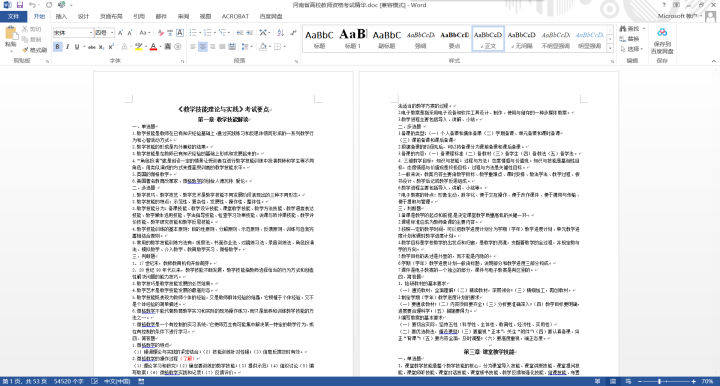This screenshot has width=720, height=386.
Task: Switch to print layout view in status bar
Action: click(x=613, y=381)
